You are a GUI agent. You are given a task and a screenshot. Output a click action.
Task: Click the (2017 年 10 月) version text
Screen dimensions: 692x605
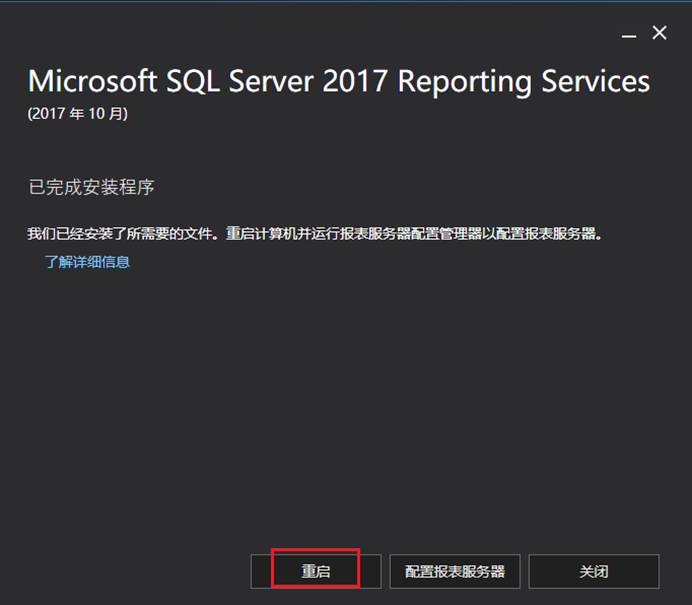[x=78, y=114]
